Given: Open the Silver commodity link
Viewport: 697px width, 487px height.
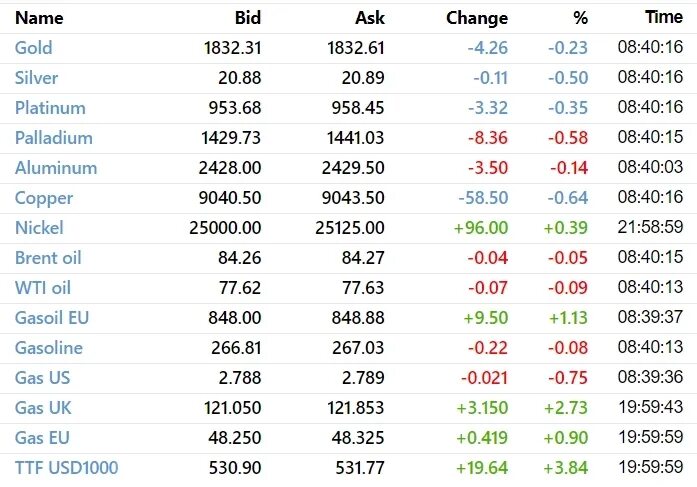Looking at the screenshot, I should (36, 78).
